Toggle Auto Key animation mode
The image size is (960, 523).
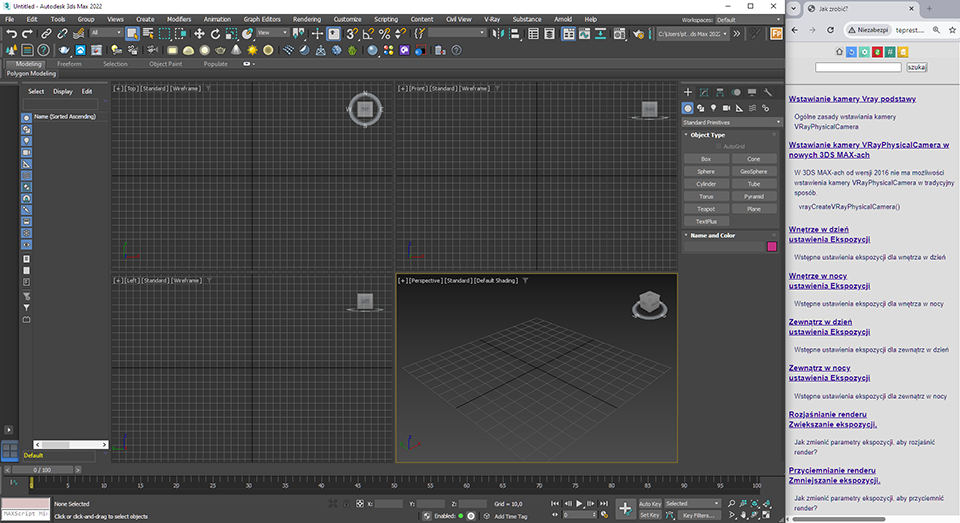650,504
